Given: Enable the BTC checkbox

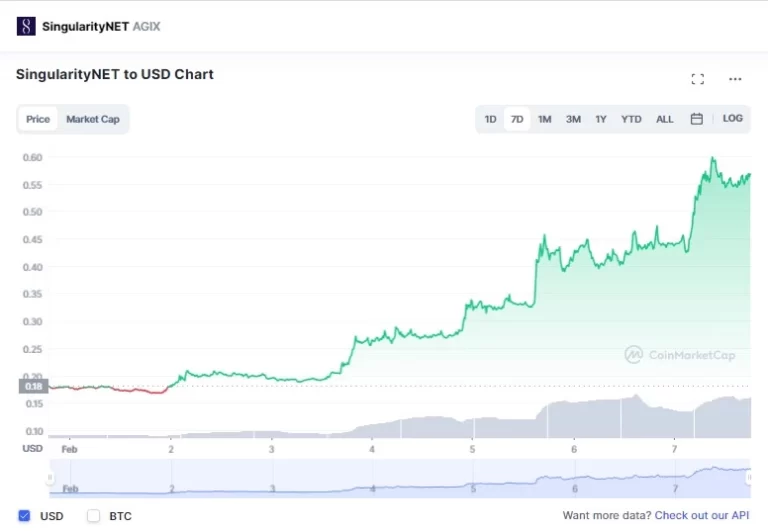Looking at the screenshot, I should pos(93,515).
